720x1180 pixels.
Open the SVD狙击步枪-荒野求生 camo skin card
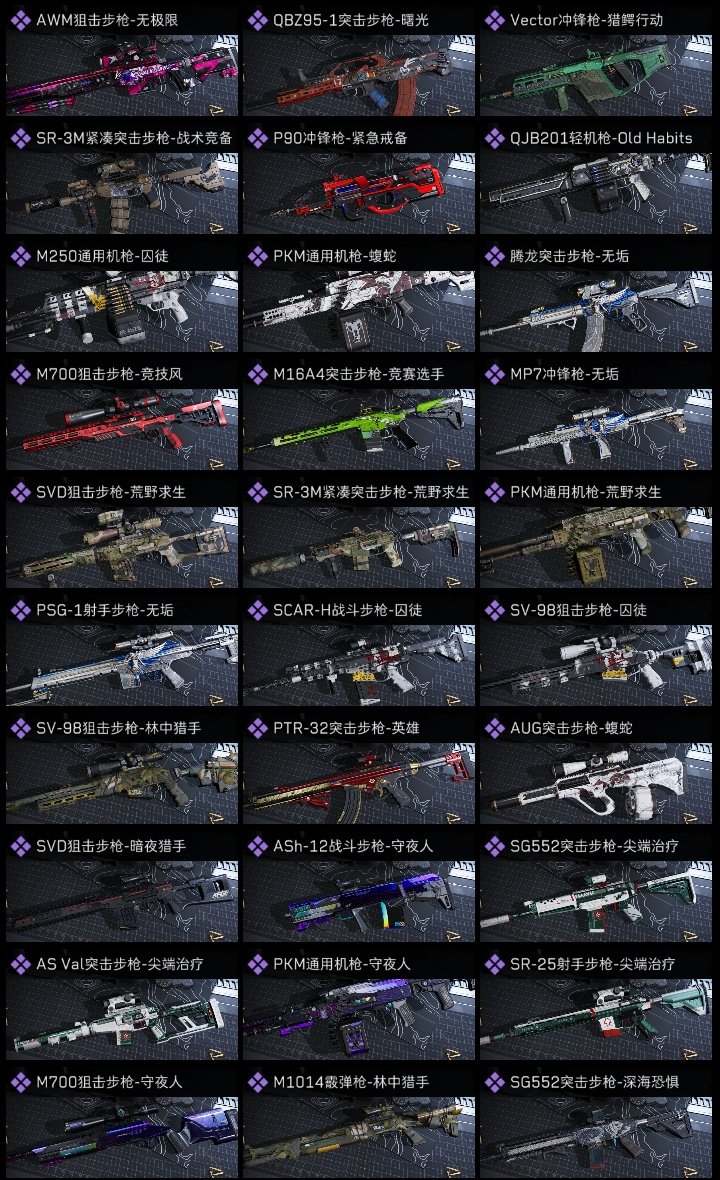tap(122, 533)
